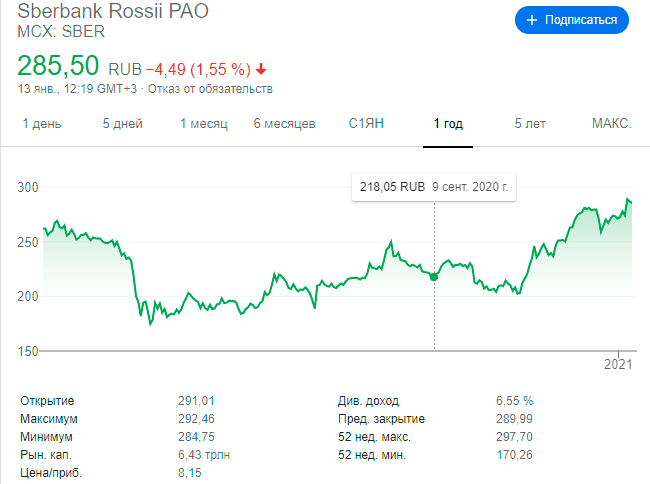The image size is (650, 484).
Task: Open the 1 месяц chart tab
Action: coord(204,123)
